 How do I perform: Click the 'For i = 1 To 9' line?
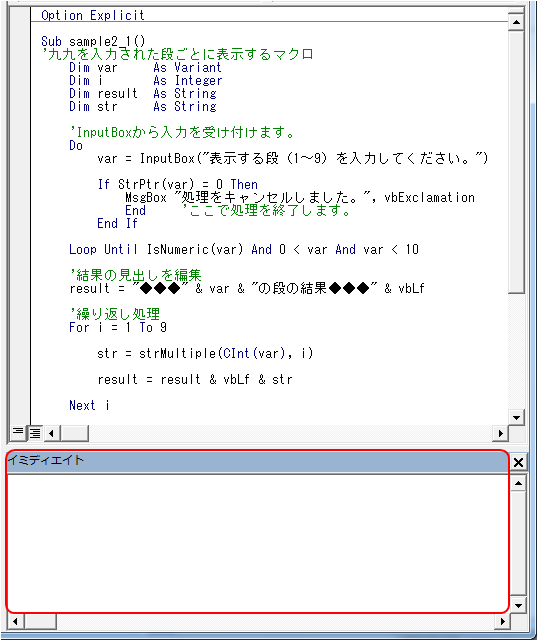118,327
